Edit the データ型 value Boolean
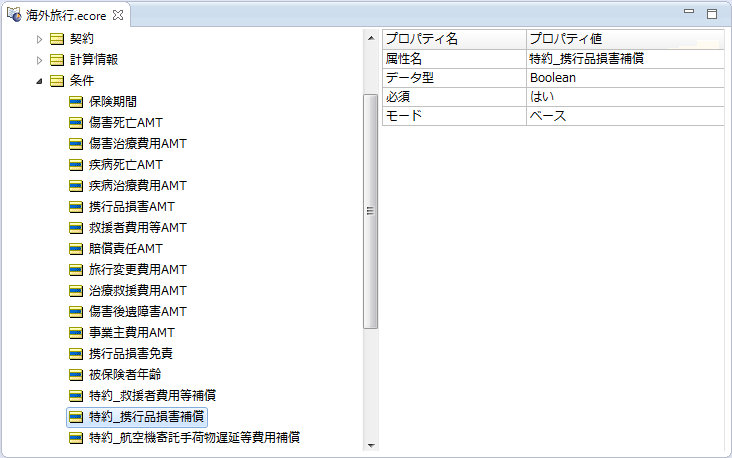Image resolution: width=732 pixels, height=458 pixels. click(624, 77)
